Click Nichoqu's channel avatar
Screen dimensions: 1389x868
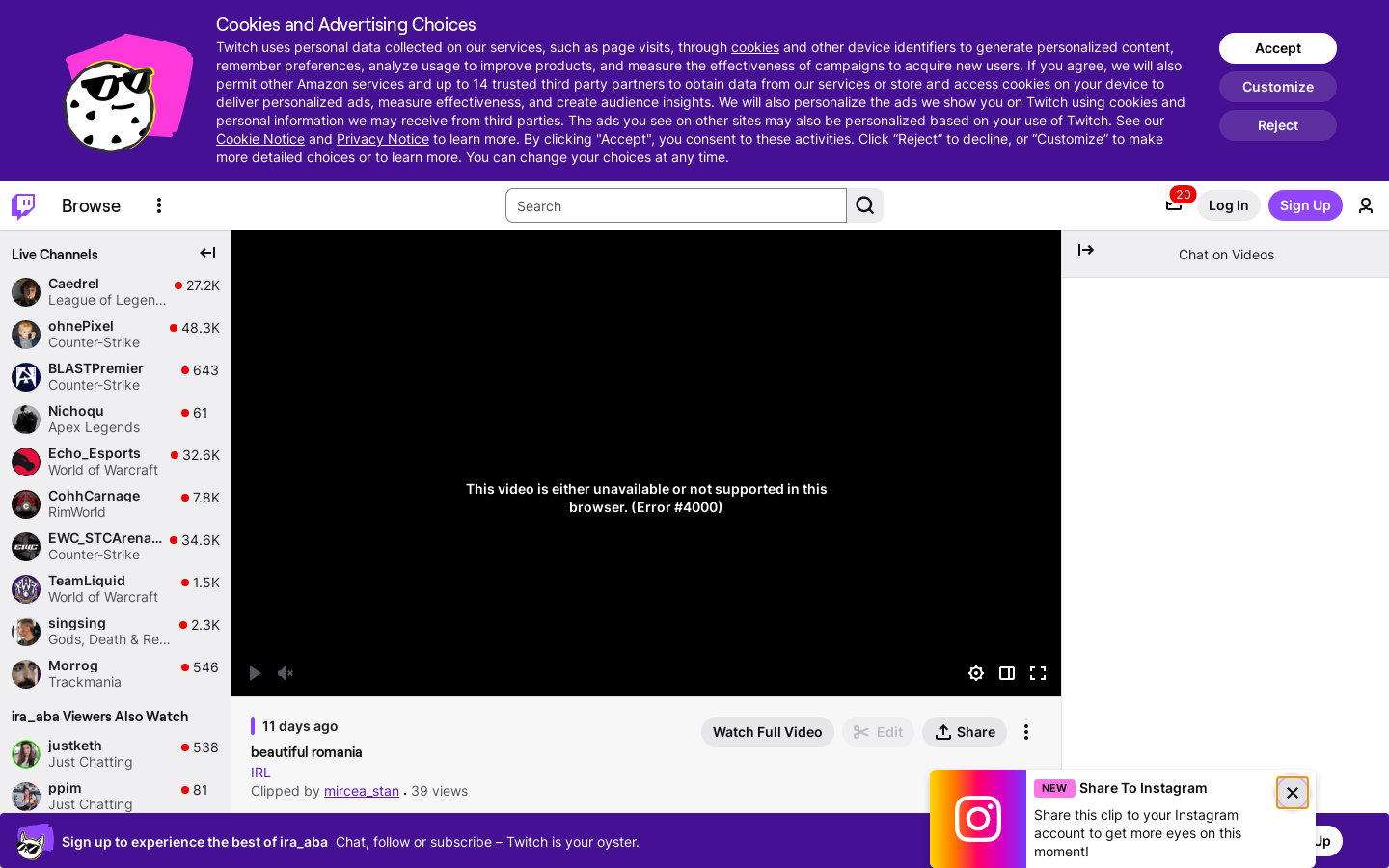point(26,420)
